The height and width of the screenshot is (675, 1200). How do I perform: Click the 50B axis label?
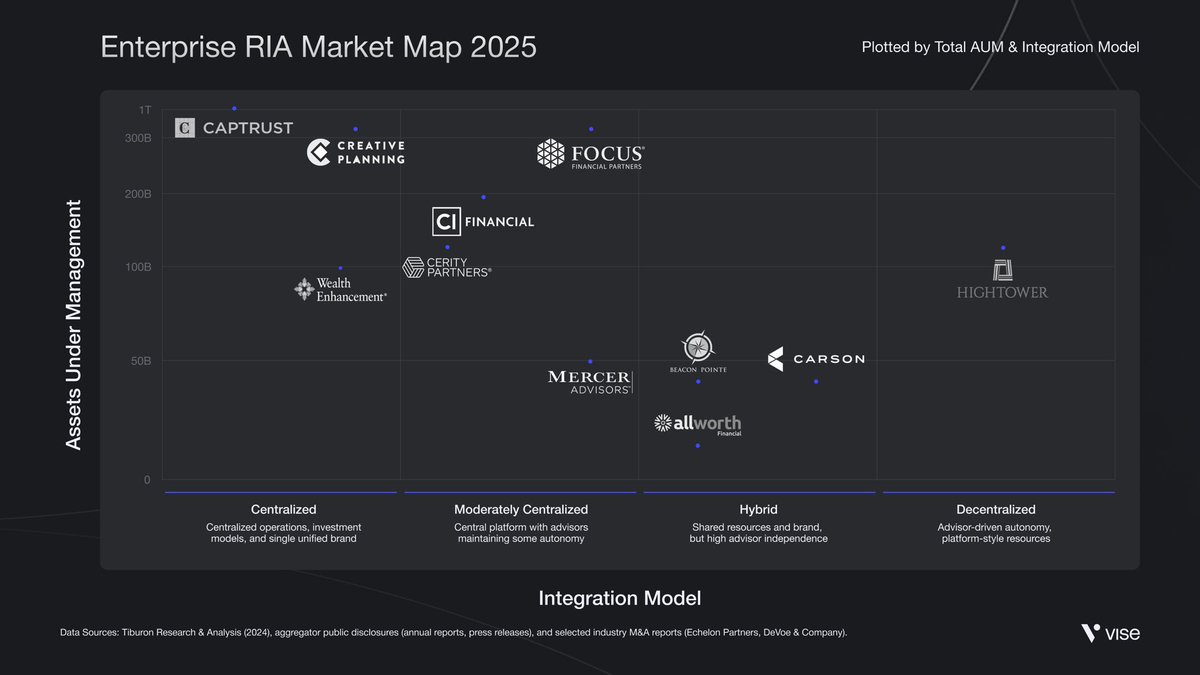point(142,361)
